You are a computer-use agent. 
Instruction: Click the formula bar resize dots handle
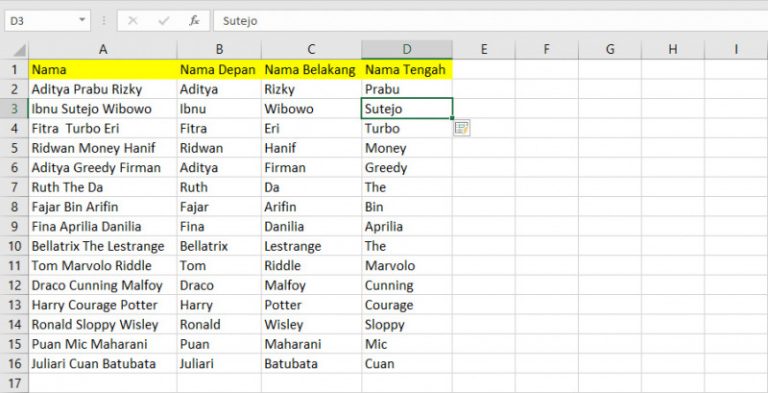coord(104,21)
